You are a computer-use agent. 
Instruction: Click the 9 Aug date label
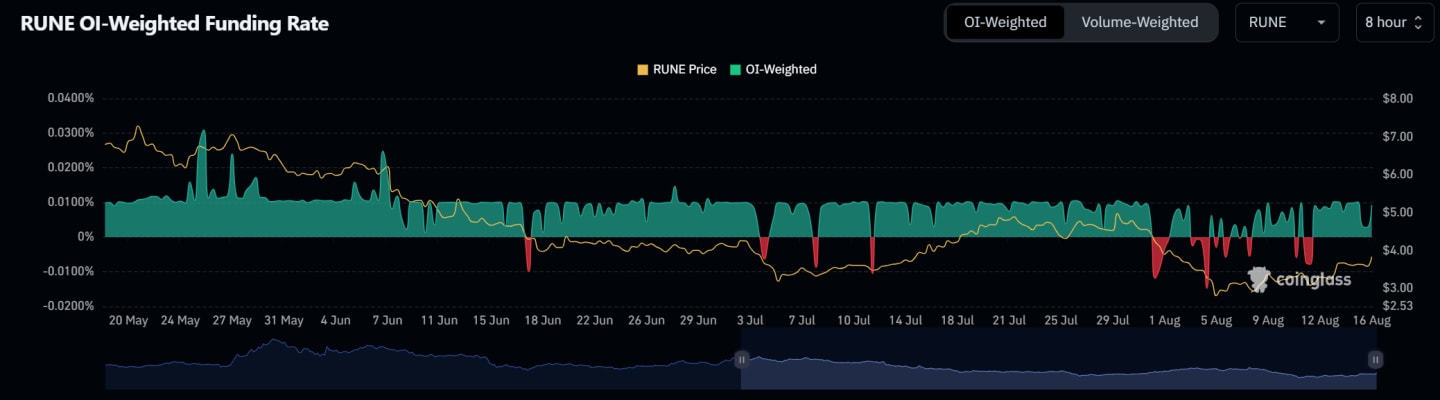(x=1268, y=321)
